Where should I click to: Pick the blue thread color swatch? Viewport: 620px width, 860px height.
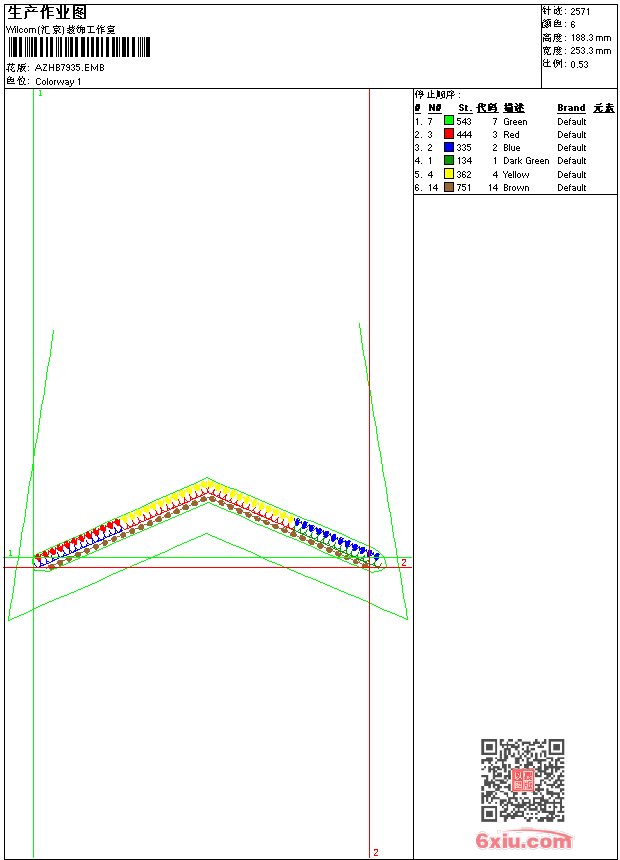pyautogui.click(x=449, y=147)
